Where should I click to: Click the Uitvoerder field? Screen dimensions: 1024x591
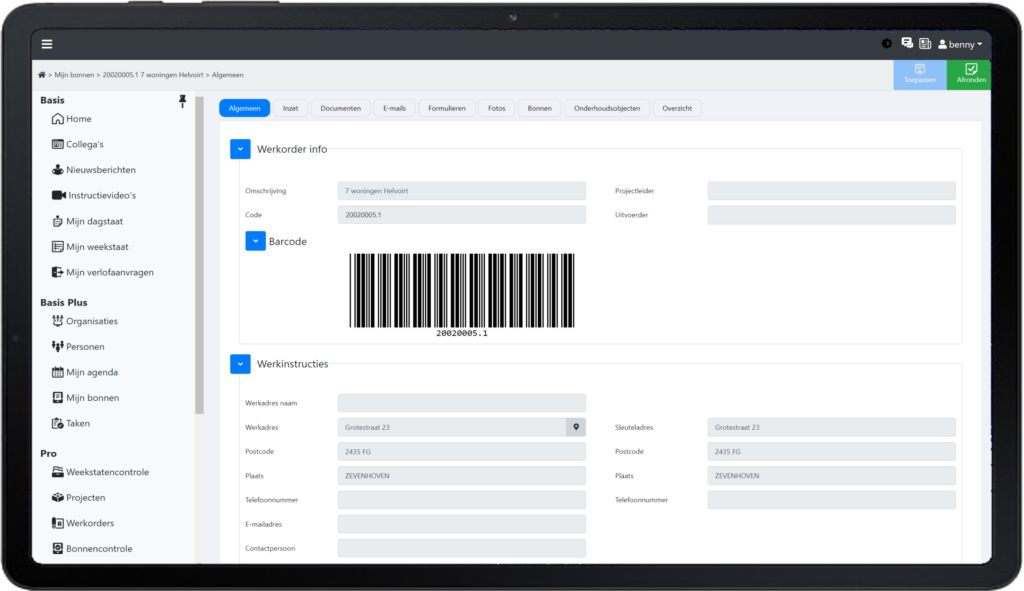coord(831,215)
